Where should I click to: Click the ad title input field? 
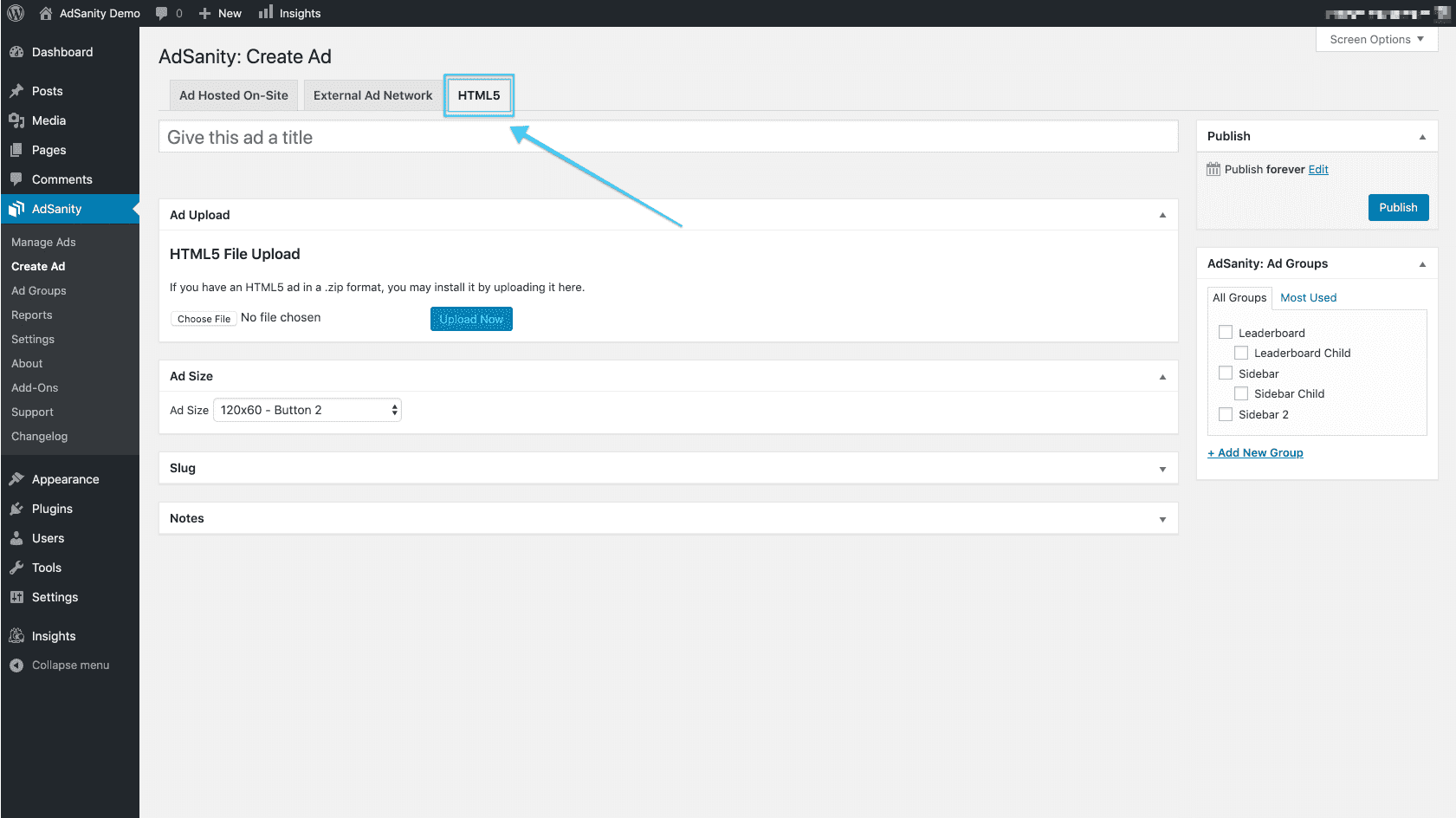coord(668,137)
